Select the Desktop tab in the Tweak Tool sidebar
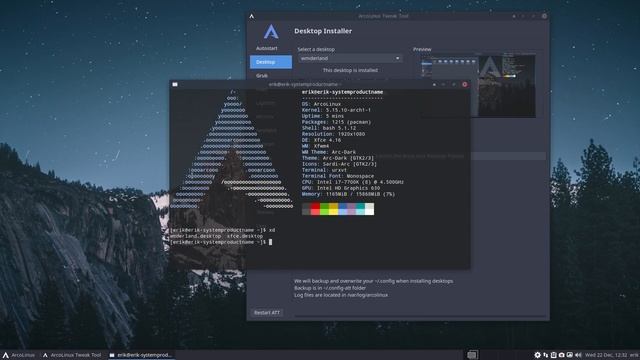The image size is (640, 360). point(271,62)
